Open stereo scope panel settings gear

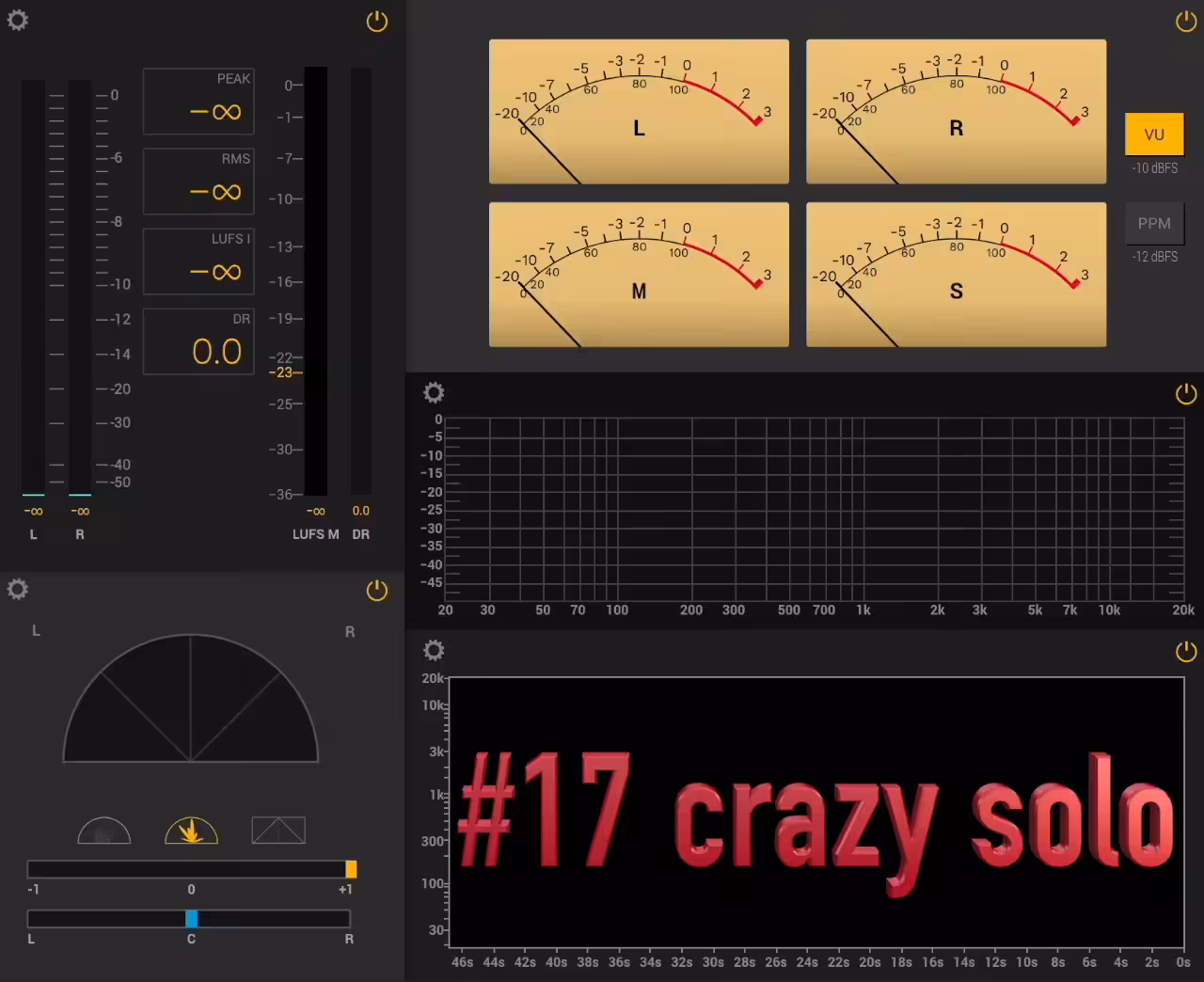pos(18,590)
